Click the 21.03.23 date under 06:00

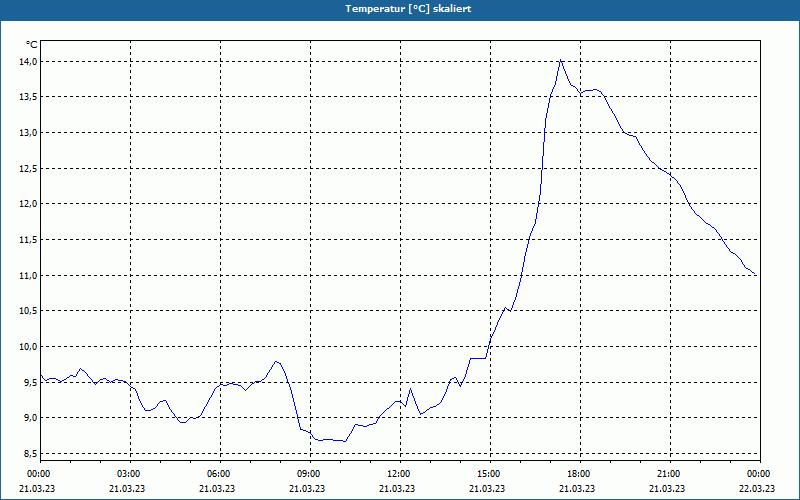[217, 489]
